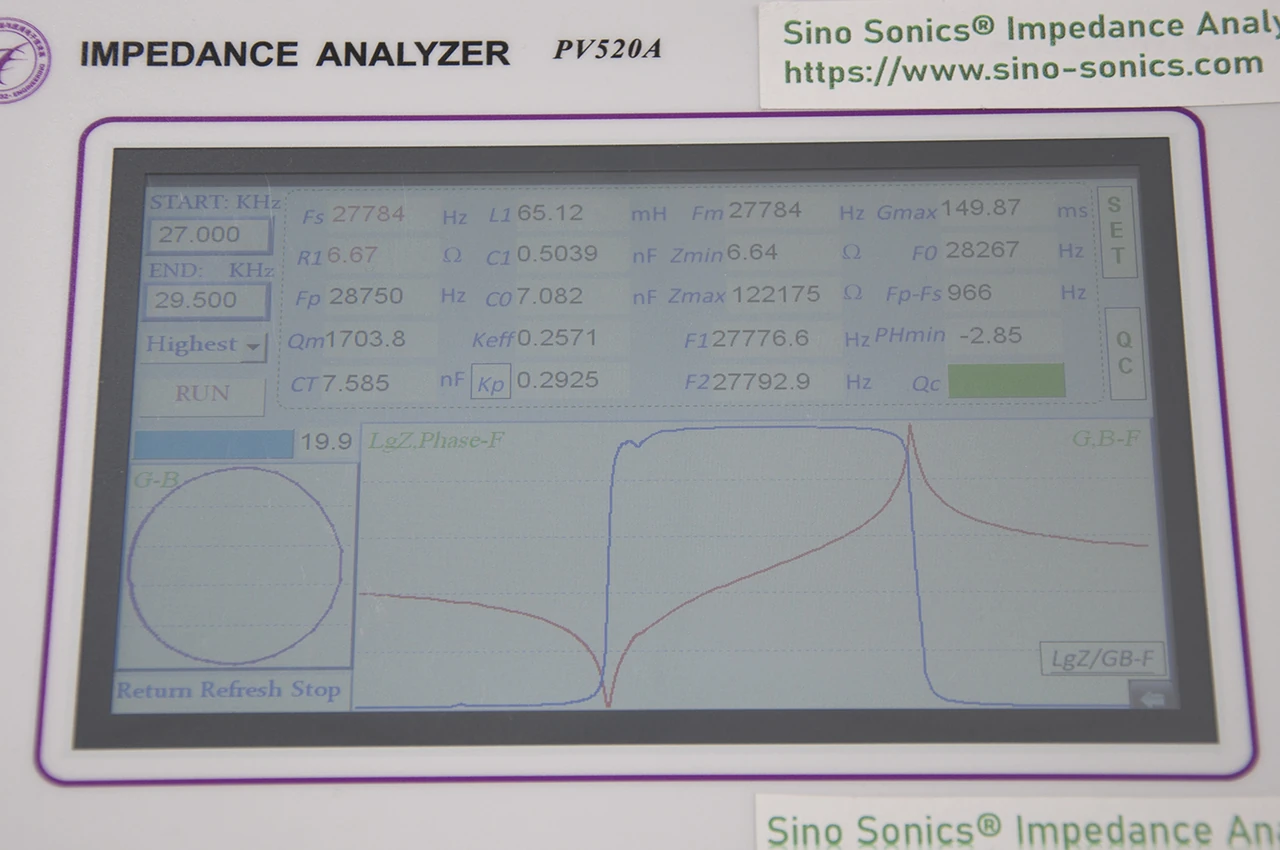Click the F1 value 27776.6

click(760, 338)
